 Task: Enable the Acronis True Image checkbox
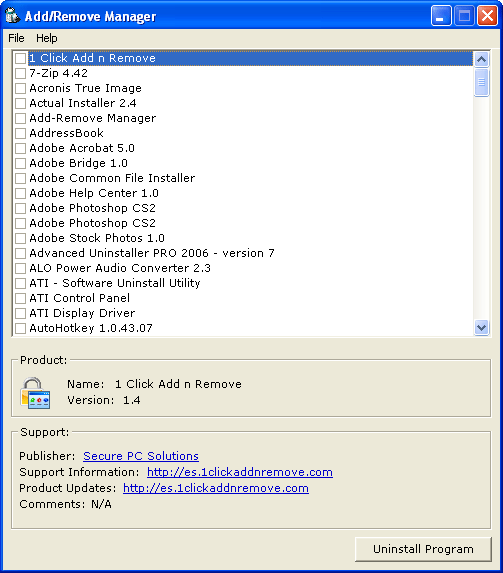tap(20, 88)
